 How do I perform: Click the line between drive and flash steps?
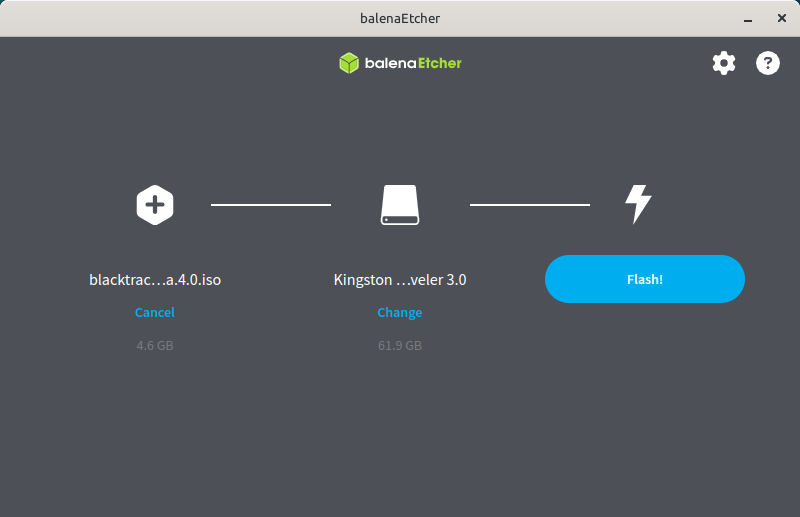click(530, 205)
